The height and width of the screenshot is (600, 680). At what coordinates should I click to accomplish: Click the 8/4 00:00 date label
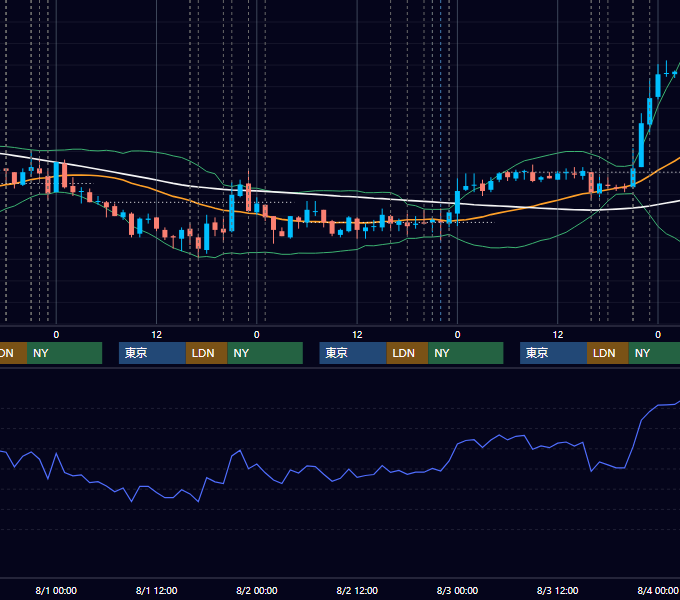click(658, 590)
